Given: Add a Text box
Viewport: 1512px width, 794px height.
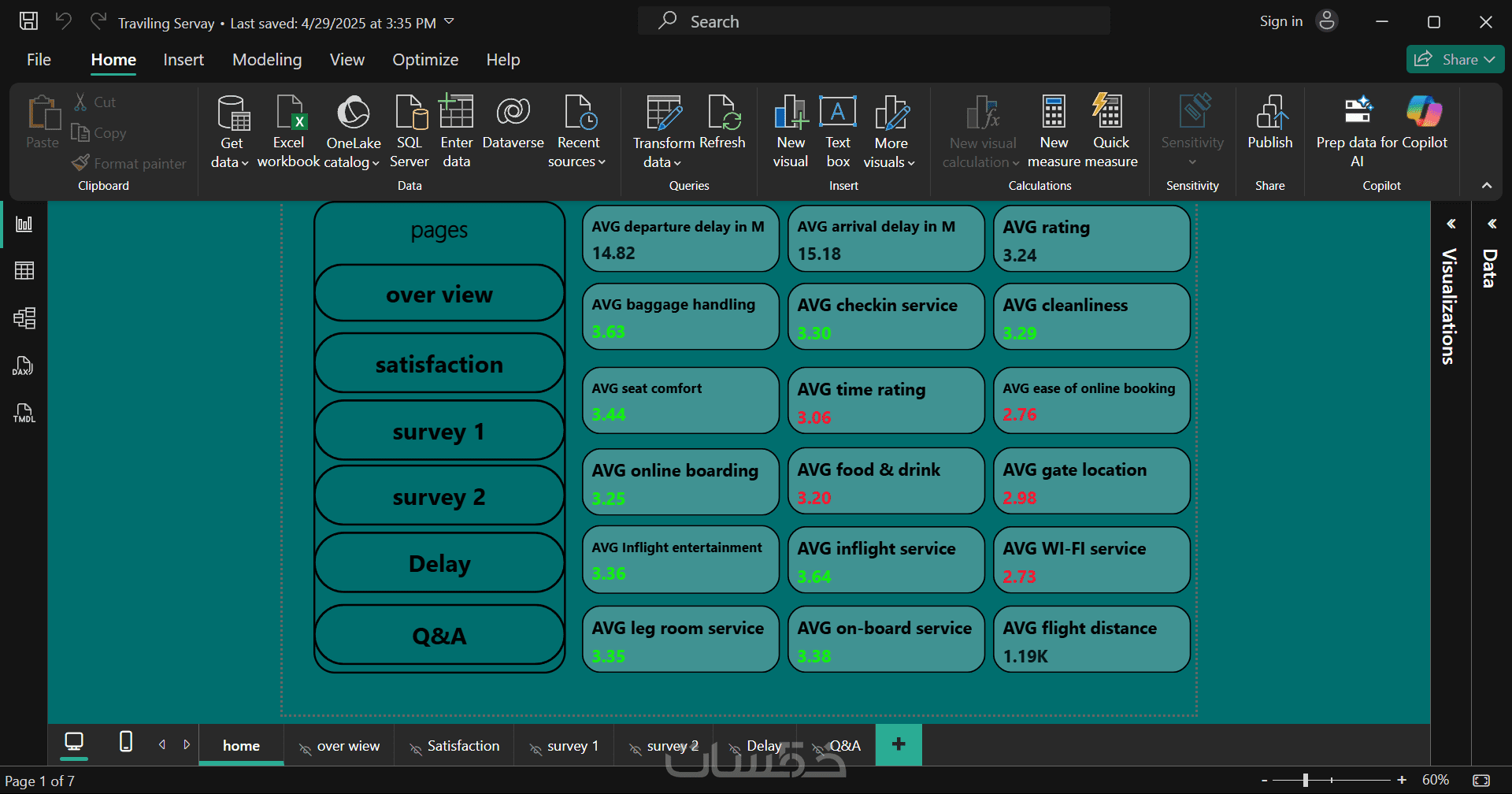Looking at the screenshot, I should (838, 131).
